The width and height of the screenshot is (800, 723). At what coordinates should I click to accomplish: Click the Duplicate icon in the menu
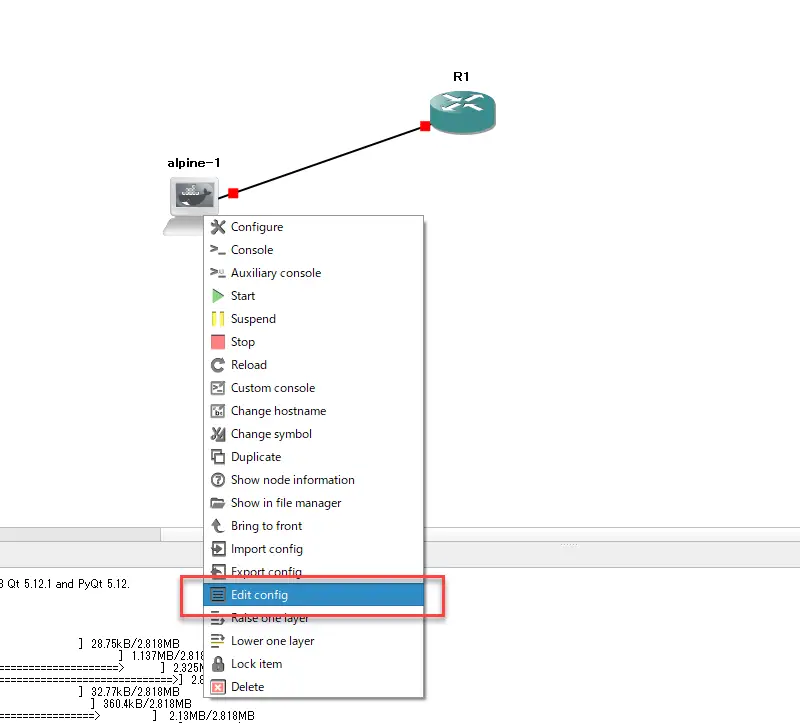click(218, 457)
